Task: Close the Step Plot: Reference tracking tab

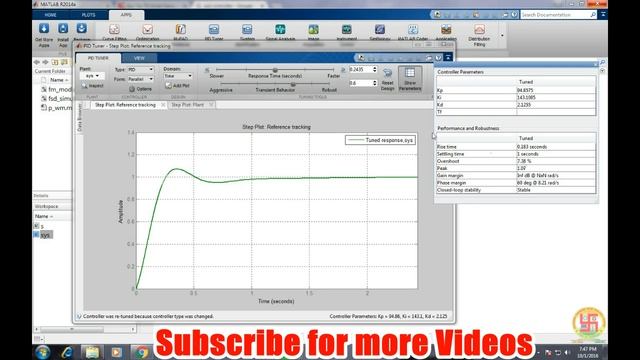Action: point(163,105)
